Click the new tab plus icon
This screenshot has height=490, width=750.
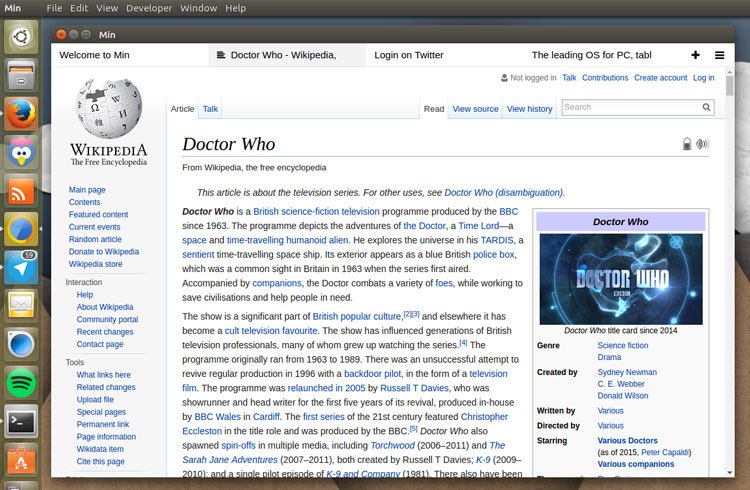coord(695,55)
